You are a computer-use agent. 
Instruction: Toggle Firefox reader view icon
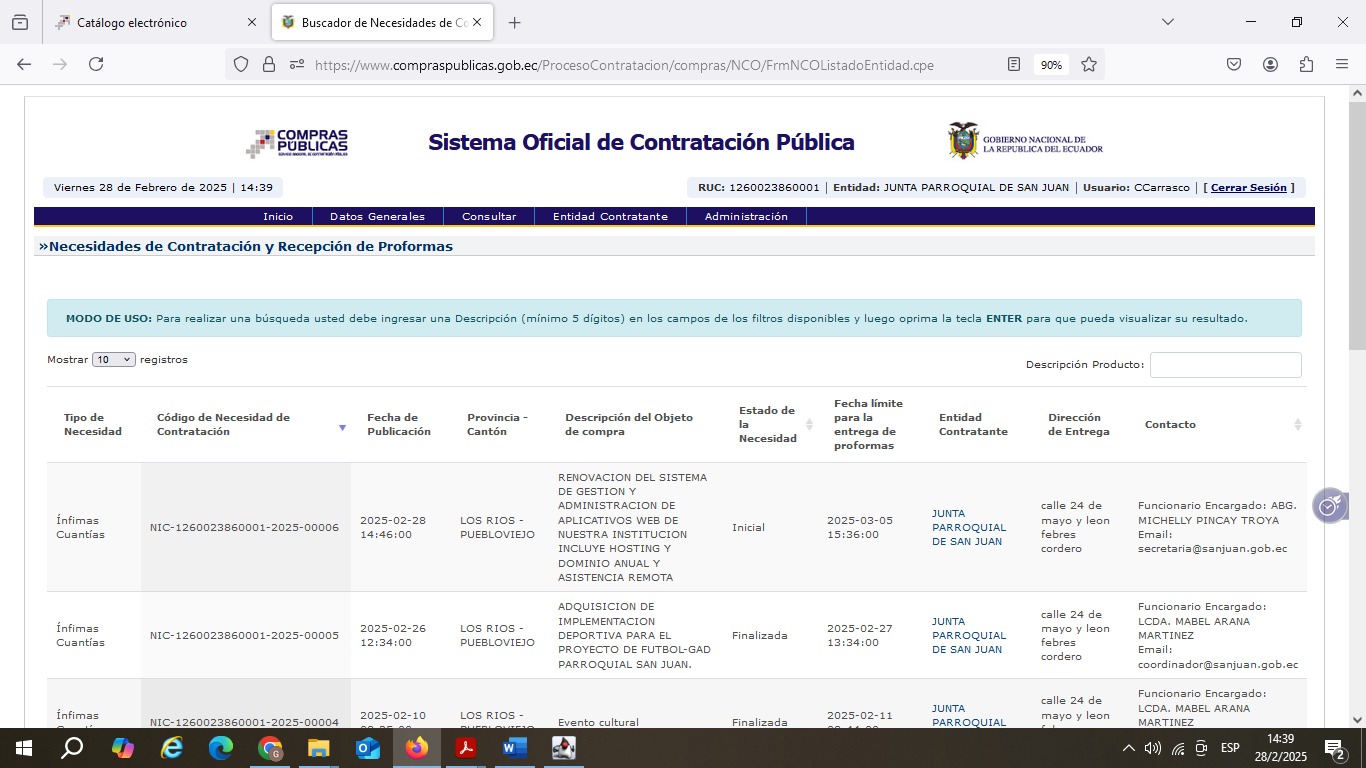pyautogui.click(x=1014, y=64)
